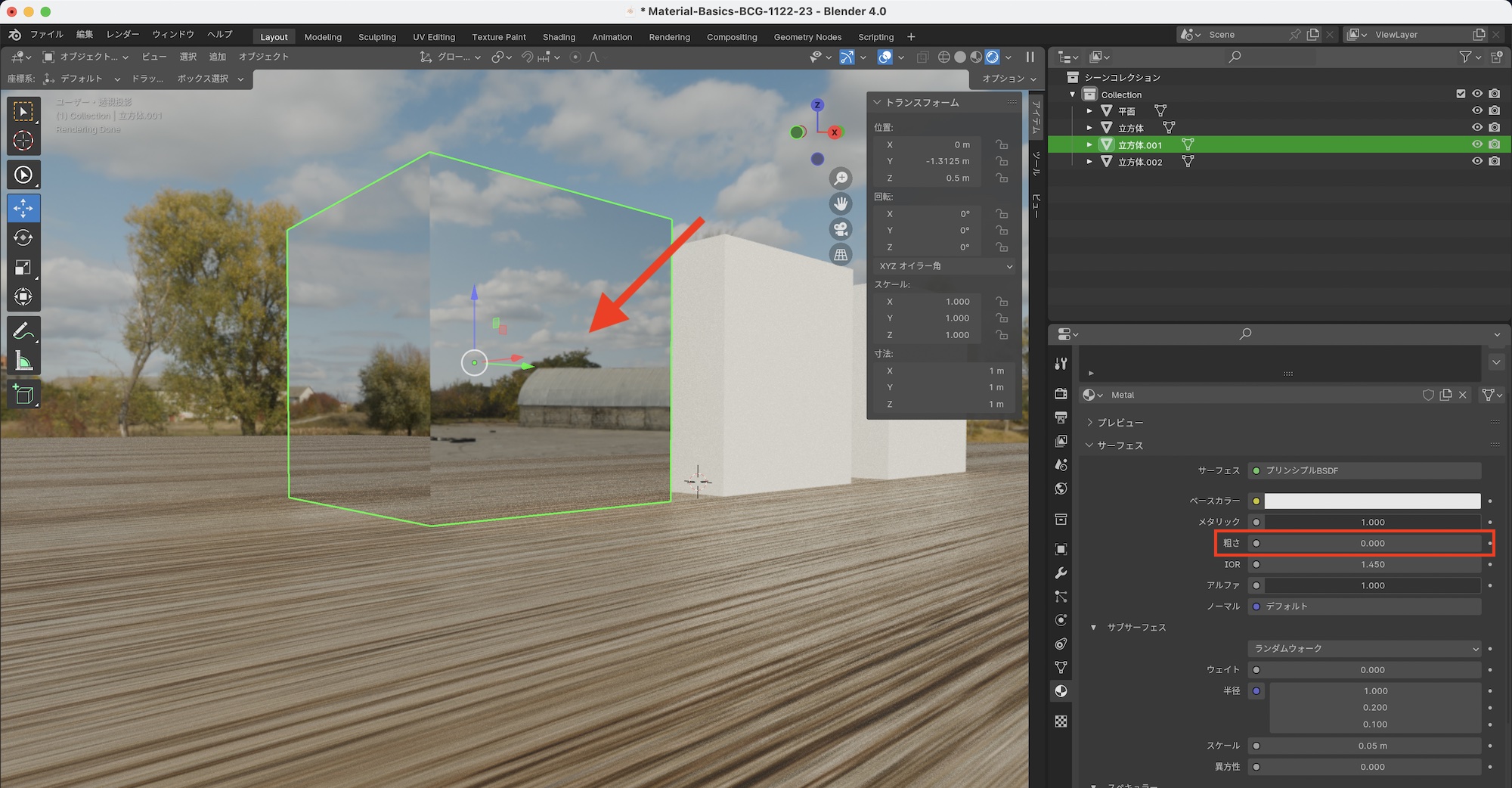Toggle camera view in viewport
The width and height of the screenshot is (1512, 788).
click(841, 229)
